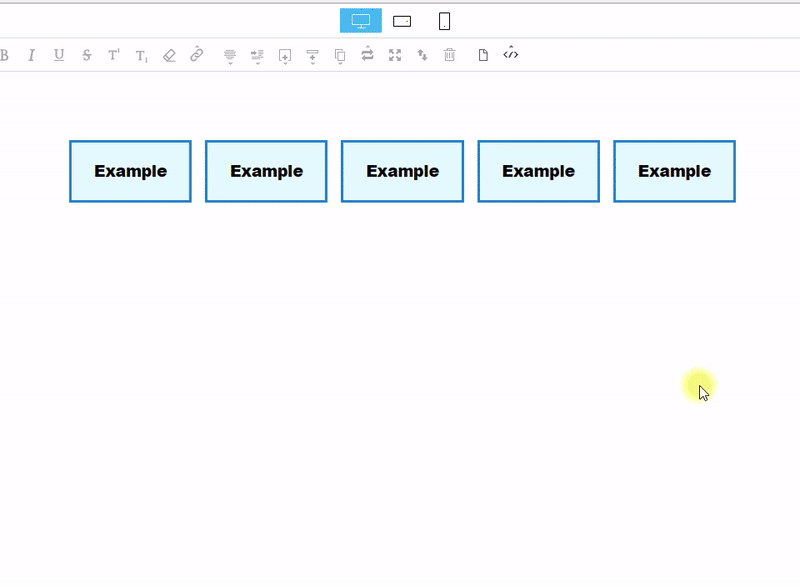Click the trash delete icon

[450, 55]
